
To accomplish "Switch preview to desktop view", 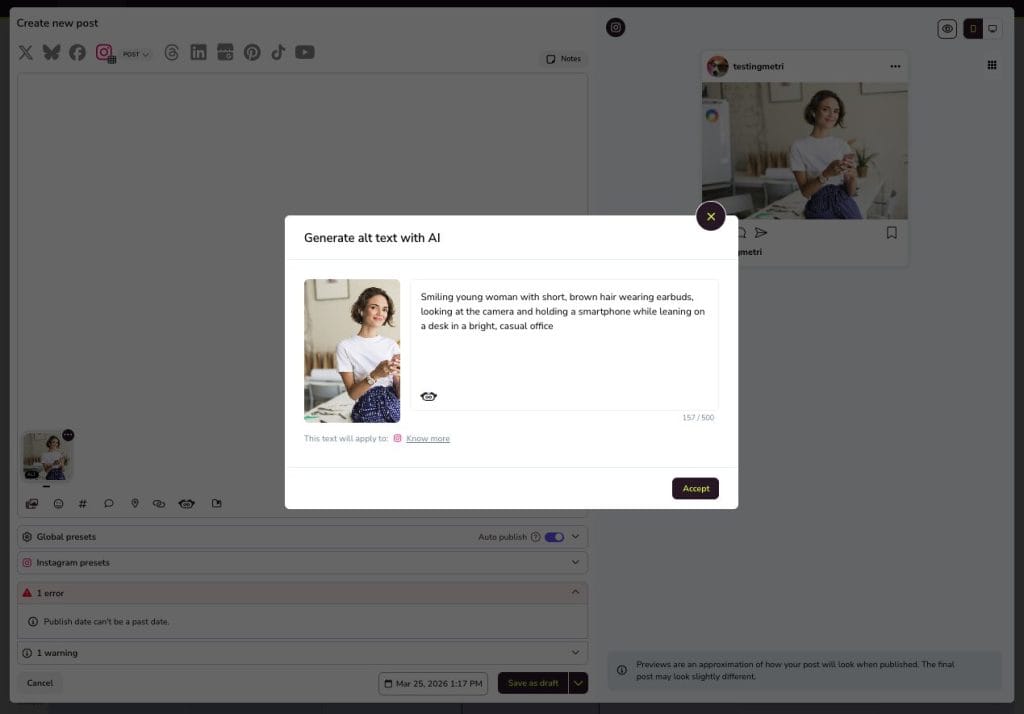I will tap(993, 29).
